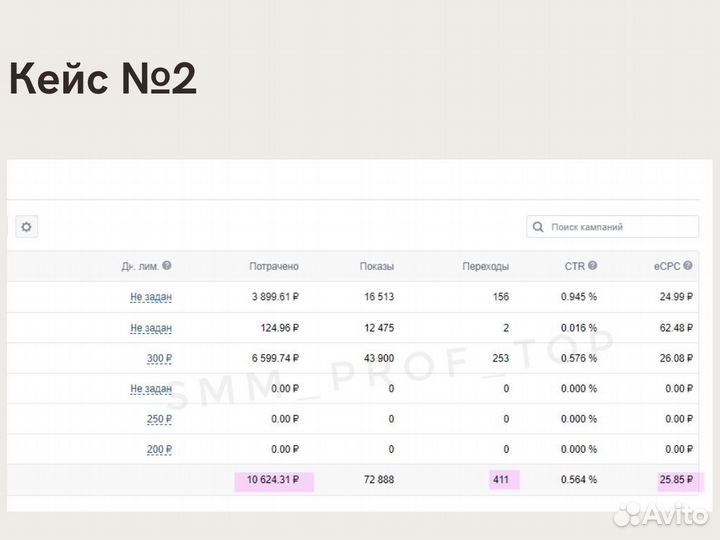Image resolution: width=720 pixels, height=540 pixels.
Task: Edit the 300 ₽ daily limit
Action: pyautogui.click(x=159, y=358)
